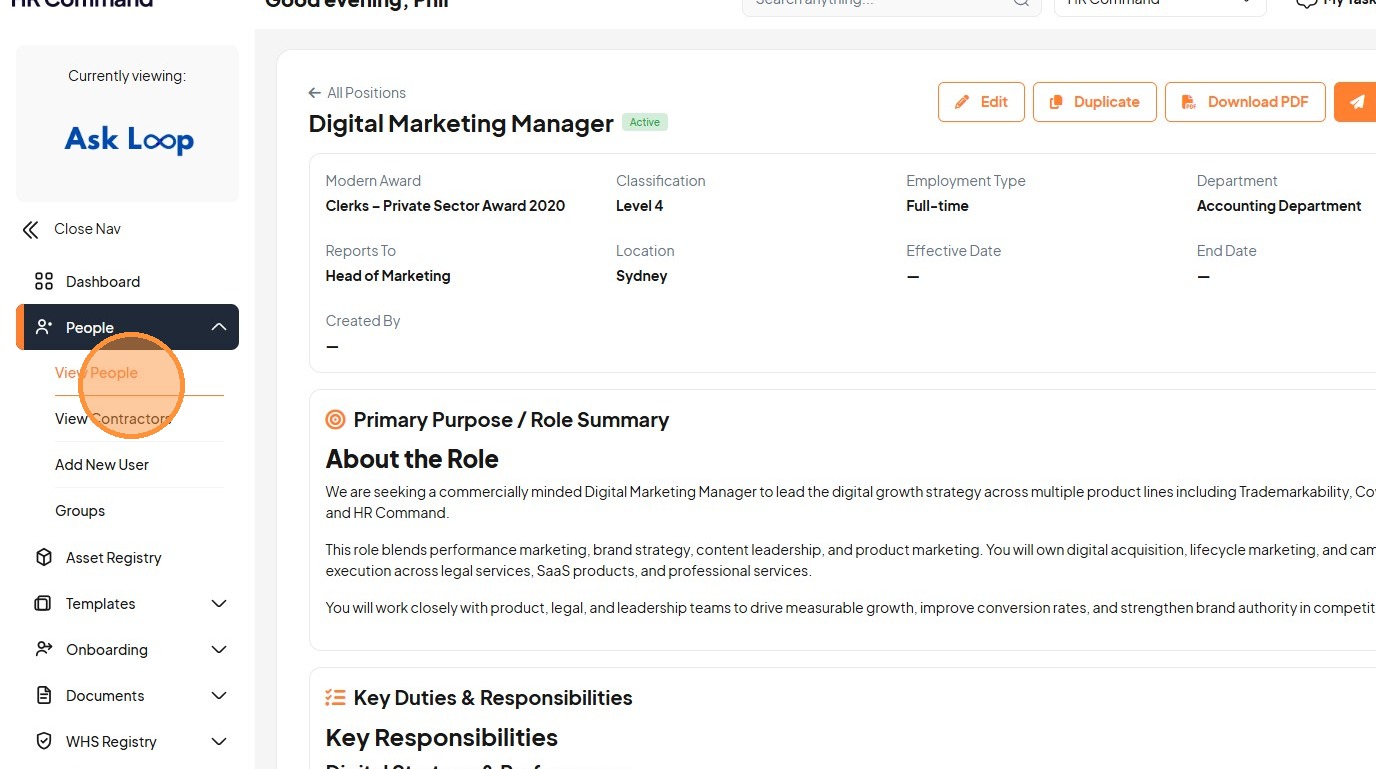Viewport: 1376px width, 769px height.
Task: Download the position as PDF
Action: (x=1245, y=102)
